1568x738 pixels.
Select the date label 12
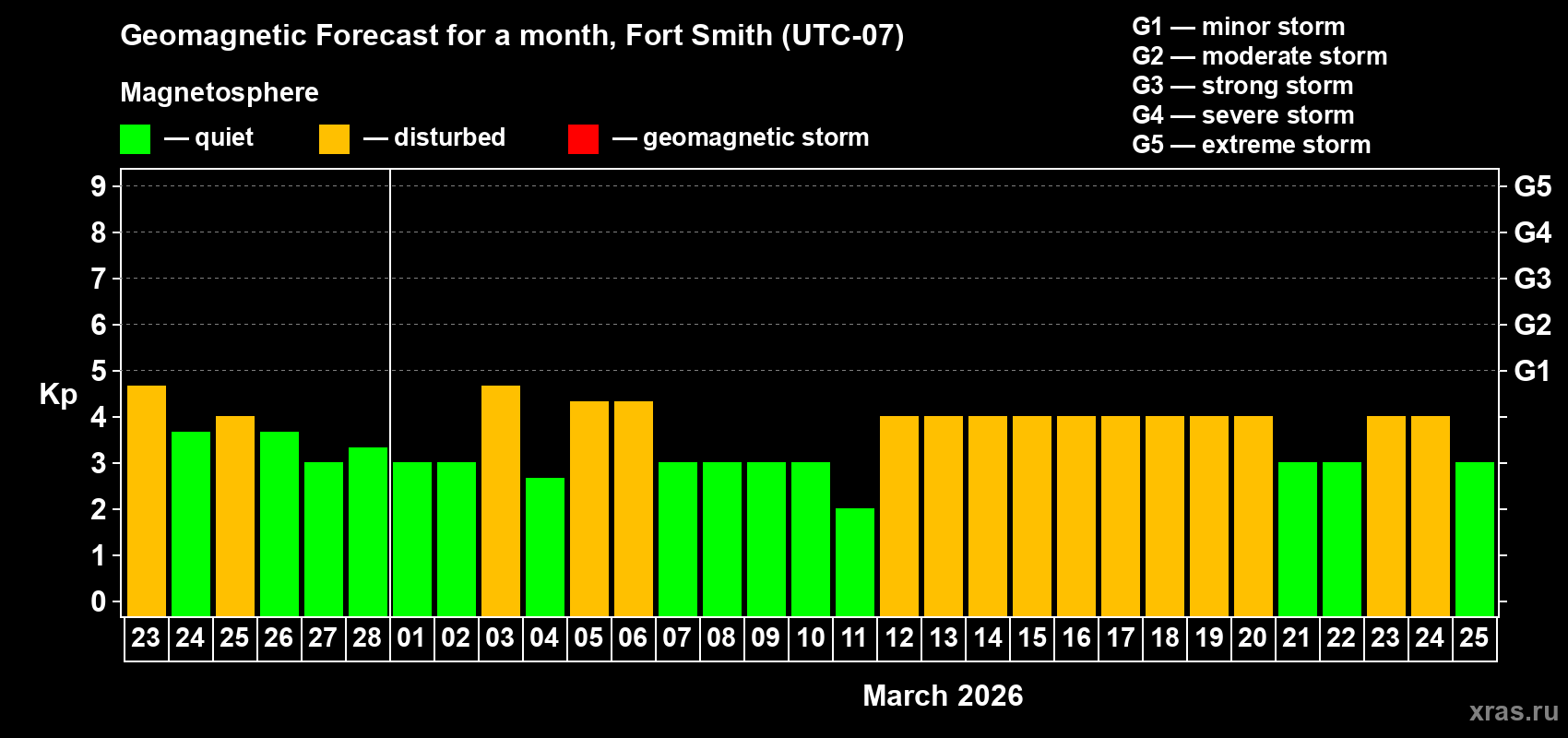898,638
